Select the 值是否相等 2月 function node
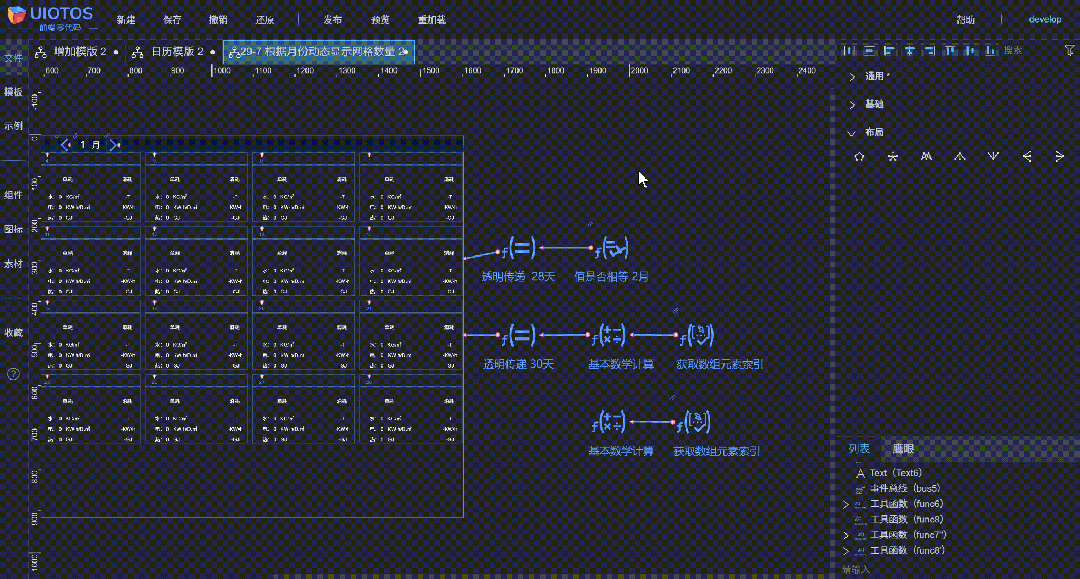 610,248
